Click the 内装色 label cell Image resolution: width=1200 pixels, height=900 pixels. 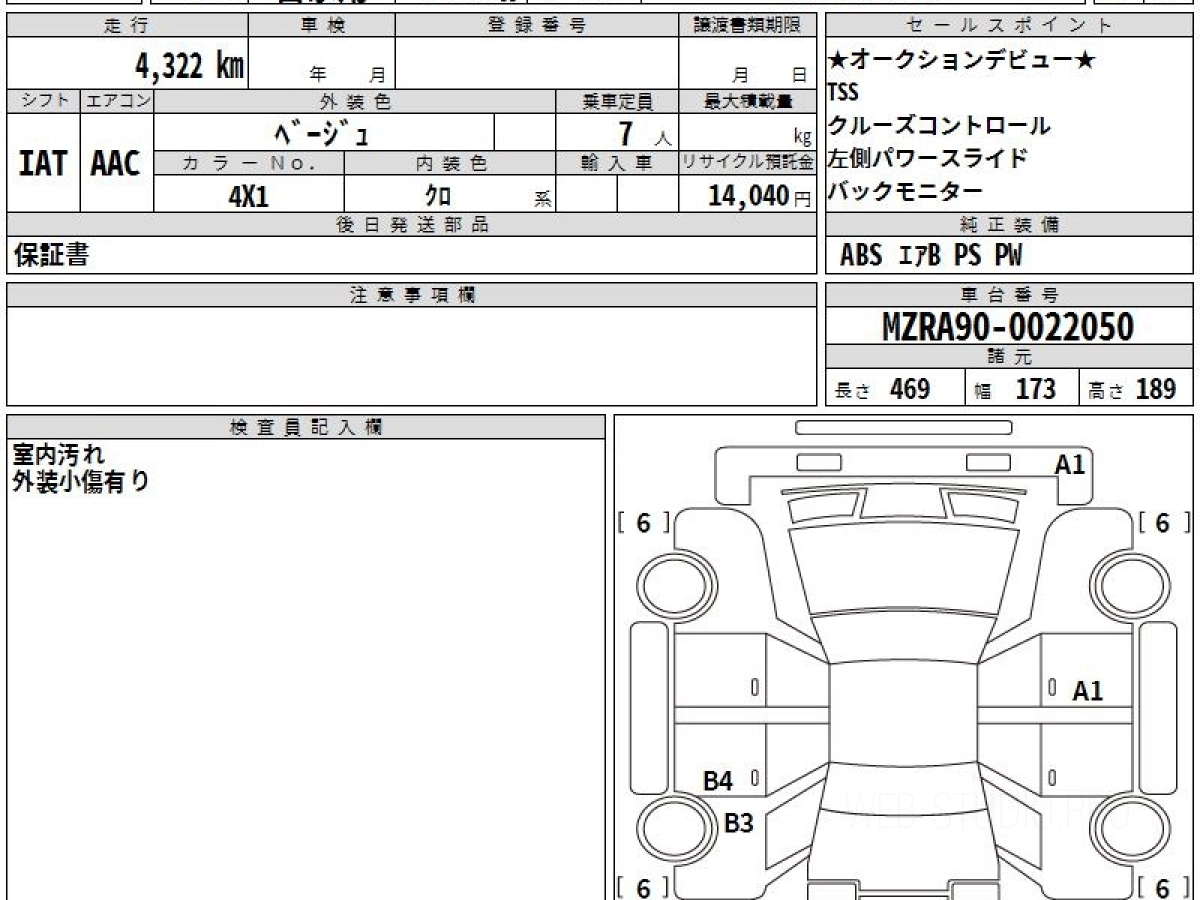coord(450,163)
